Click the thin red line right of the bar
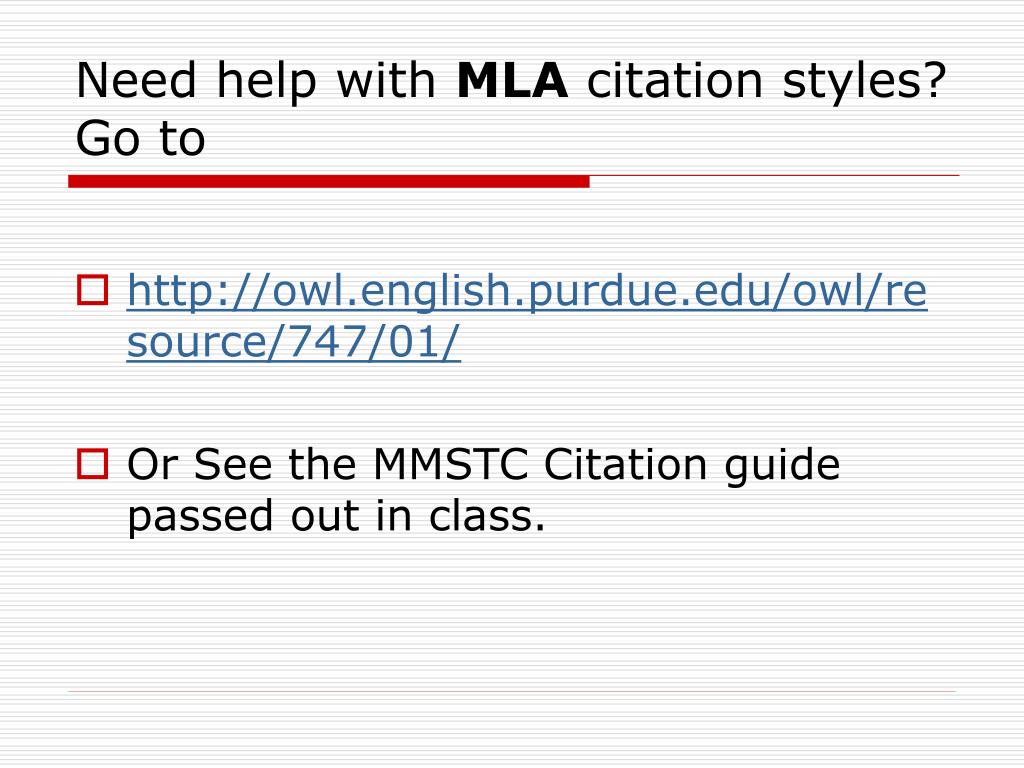This screenshot has height=768, width=1024. point(775,176)
